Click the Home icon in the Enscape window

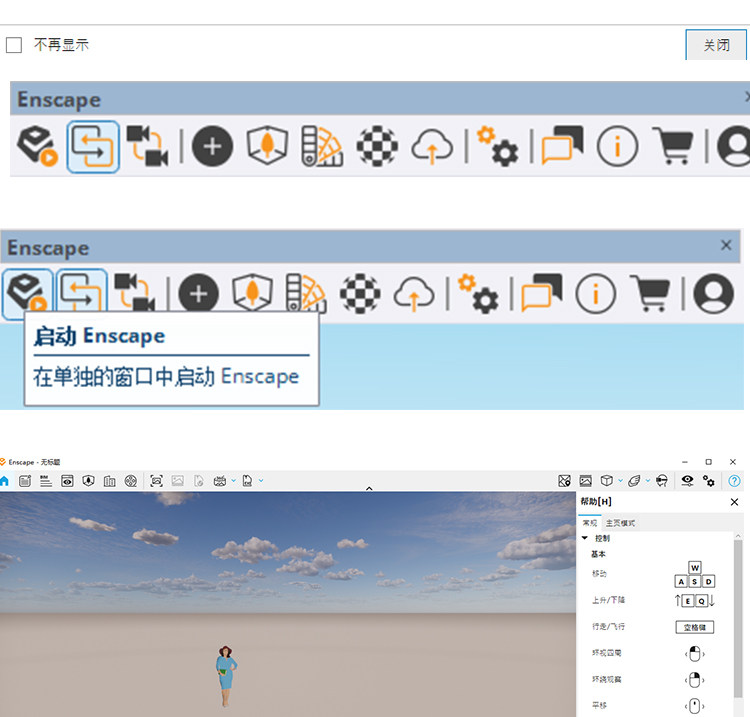coord(4,481)
